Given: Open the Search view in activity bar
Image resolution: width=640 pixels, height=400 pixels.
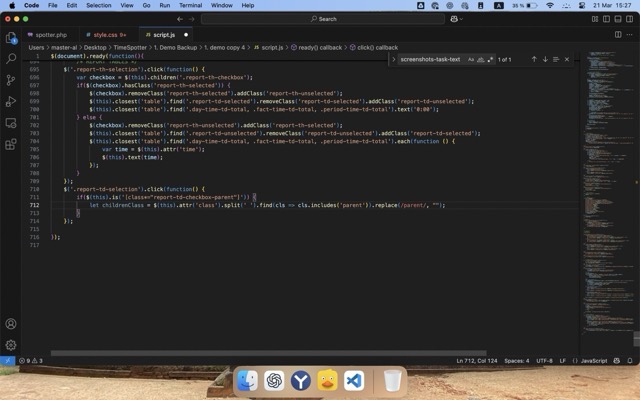Looking at the screenshot, I should [x=11, y=59].
